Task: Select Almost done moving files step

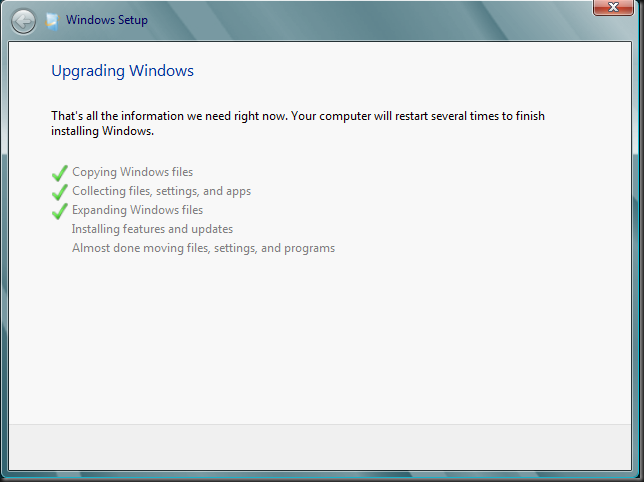Action: (203, 248)
